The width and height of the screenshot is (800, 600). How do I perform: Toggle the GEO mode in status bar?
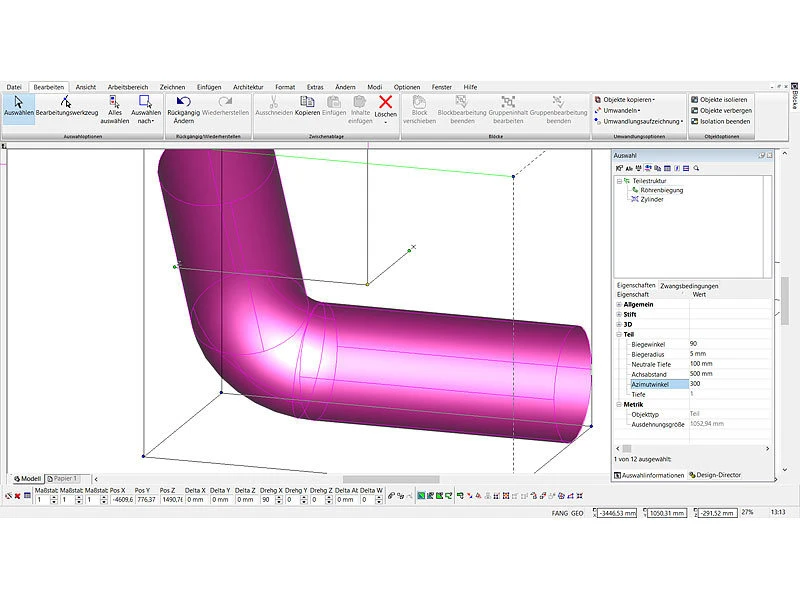(x=577, y=512)
